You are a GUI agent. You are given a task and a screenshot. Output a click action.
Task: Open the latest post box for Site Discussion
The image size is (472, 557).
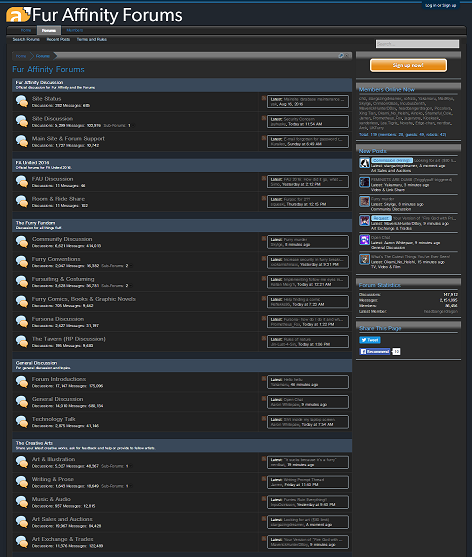pos(308,121)
